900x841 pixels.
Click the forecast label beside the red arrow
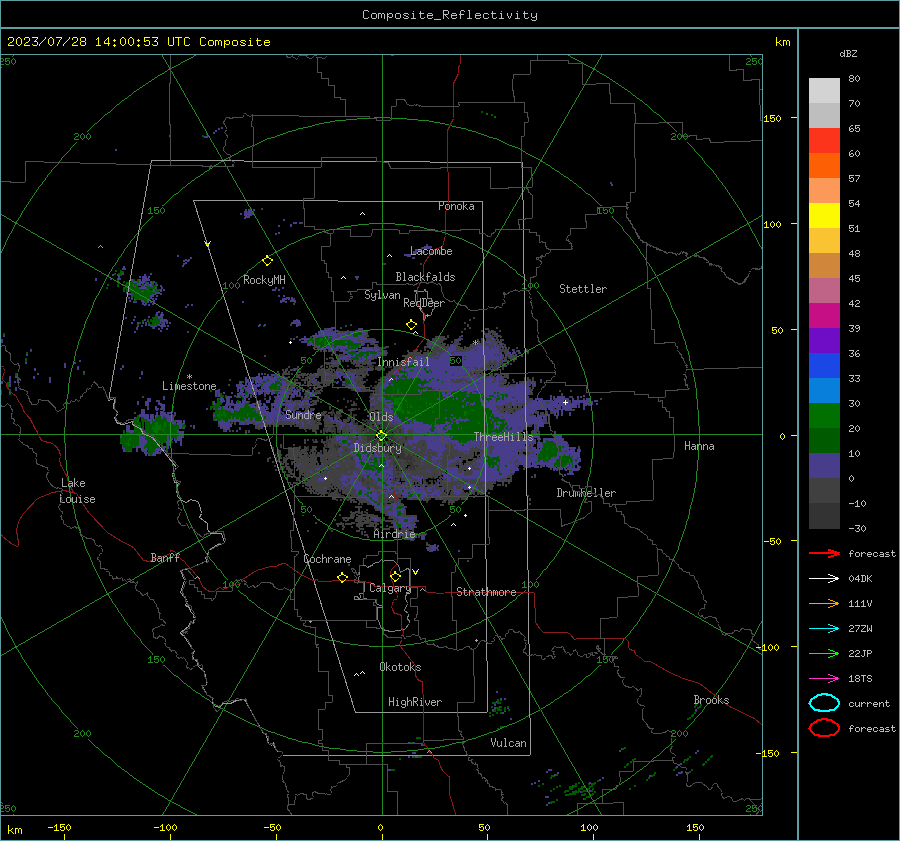click(x=872, y=553)
